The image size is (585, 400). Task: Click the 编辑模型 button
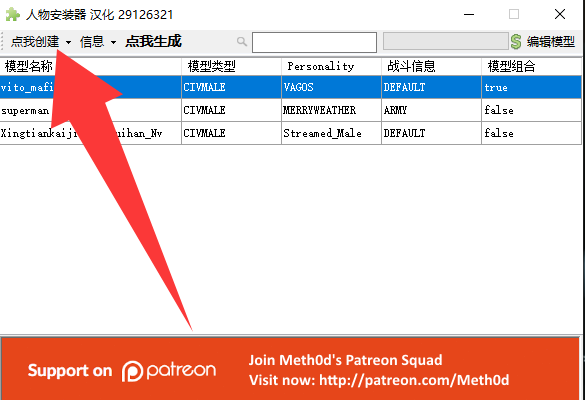[551, 41]
